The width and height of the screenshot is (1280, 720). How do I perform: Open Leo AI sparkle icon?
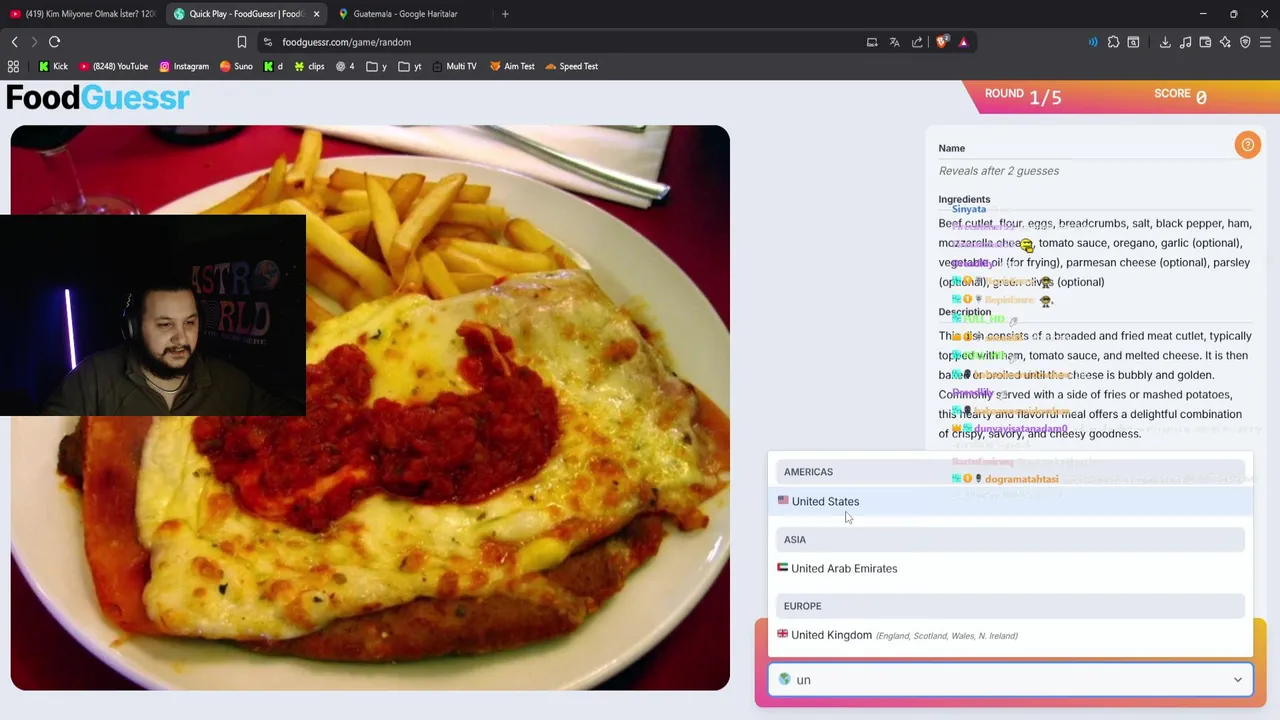[x=1225, y=42]
